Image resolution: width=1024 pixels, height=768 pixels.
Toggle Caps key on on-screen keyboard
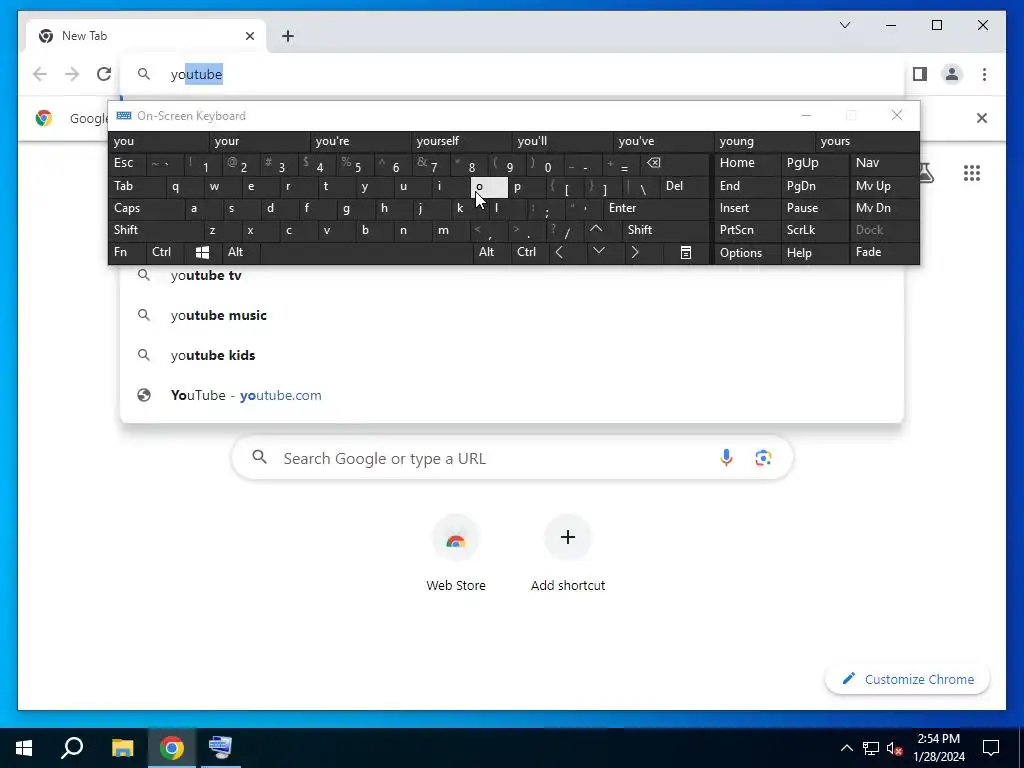pyautogui.click(x=146, y=208)
